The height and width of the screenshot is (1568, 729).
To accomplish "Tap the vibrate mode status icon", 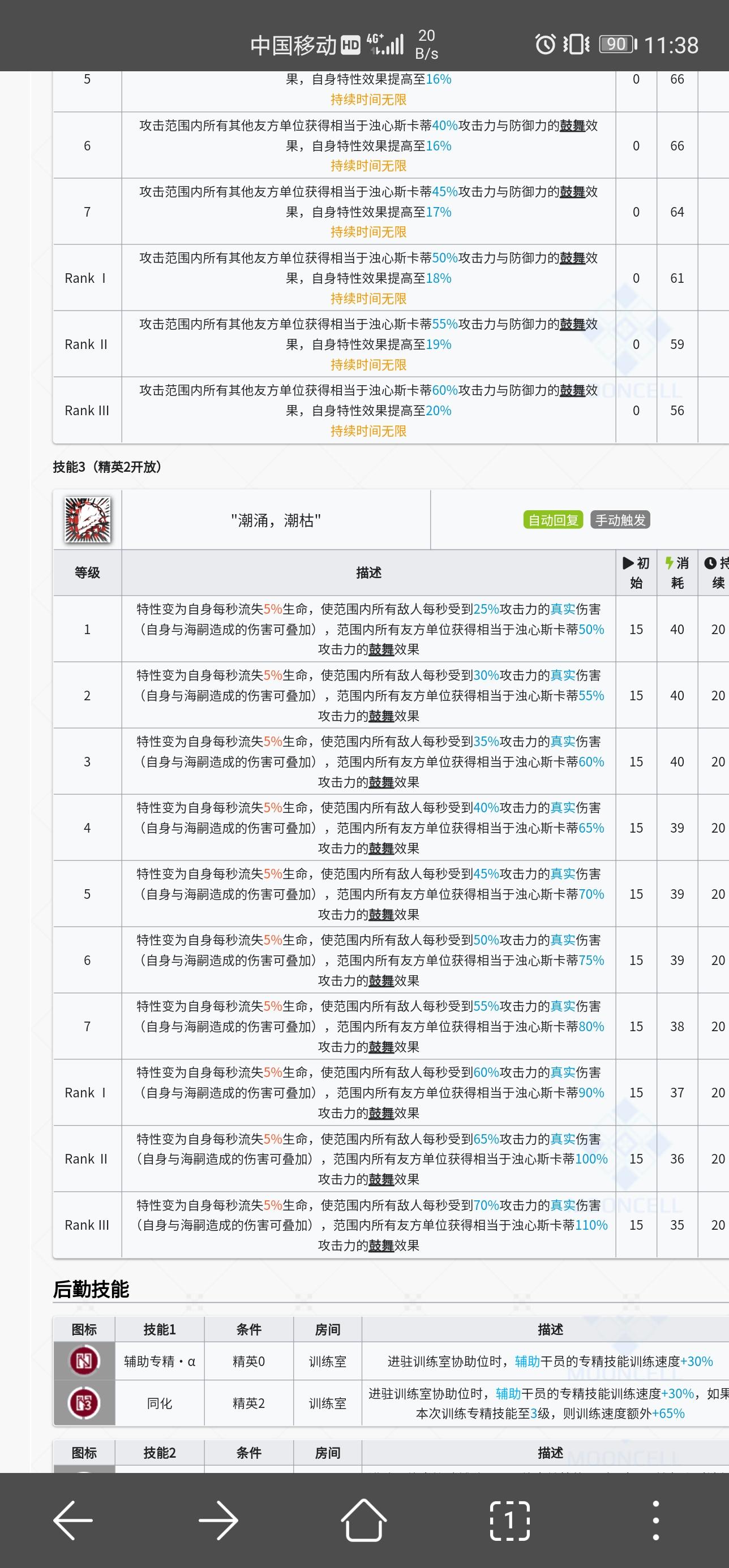I will click(x=576, y=44).
